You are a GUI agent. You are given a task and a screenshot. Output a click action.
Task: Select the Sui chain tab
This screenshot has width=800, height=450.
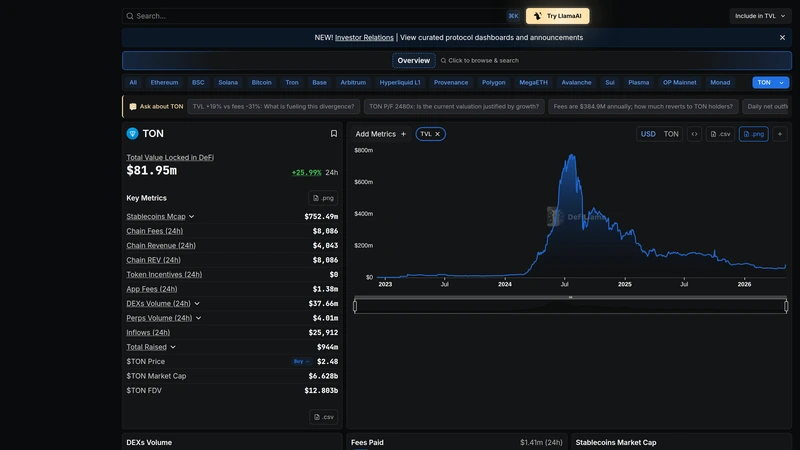pyautogui.click(x=610, y=83)
